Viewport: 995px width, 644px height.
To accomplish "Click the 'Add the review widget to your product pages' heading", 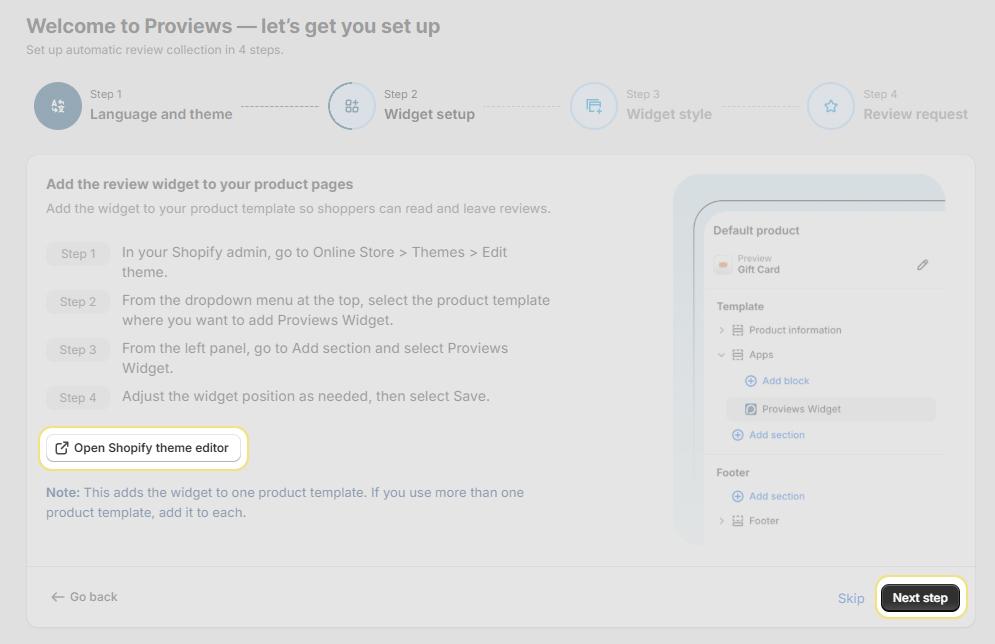I will pyautogui.click(x=199, y=185).
